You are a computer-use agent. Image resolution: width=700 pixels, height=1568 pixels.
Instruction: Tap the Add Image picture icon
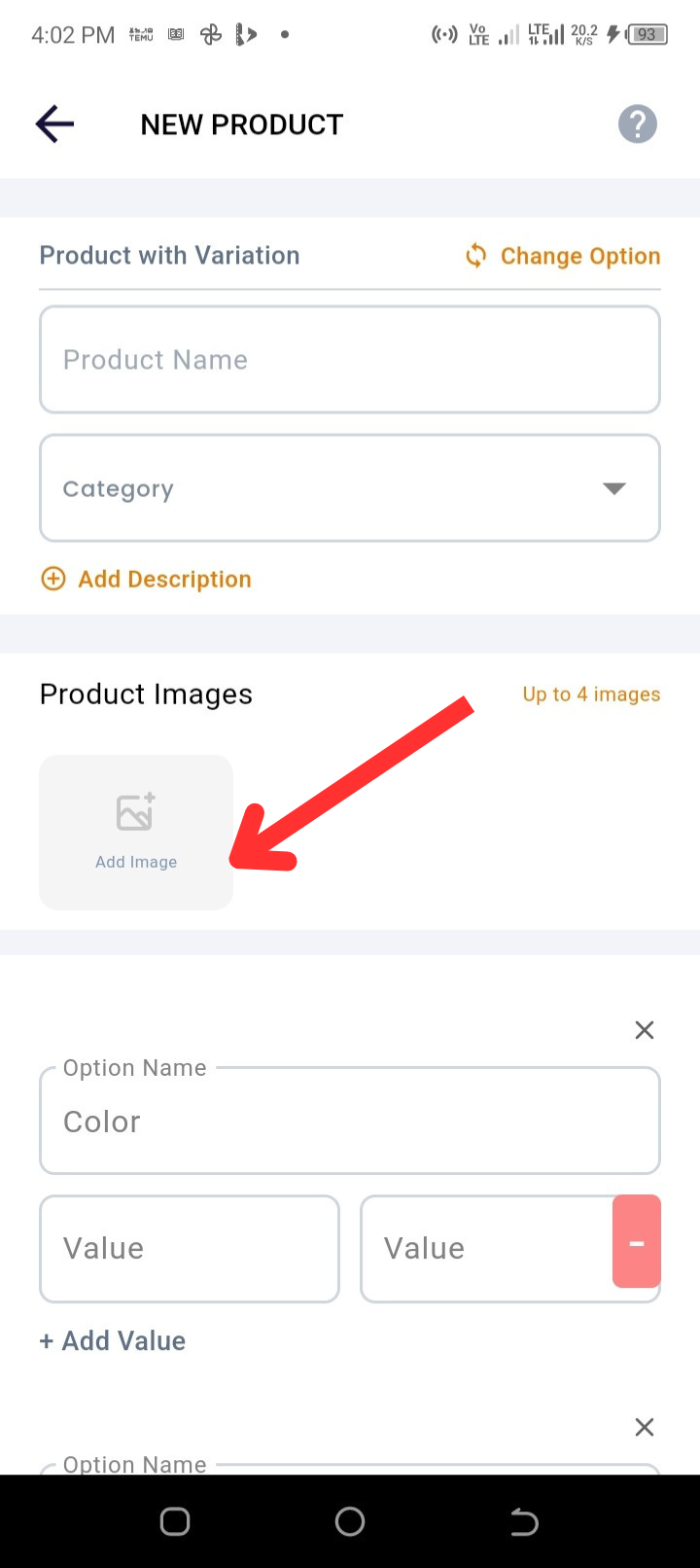click(x=136, y=812)
